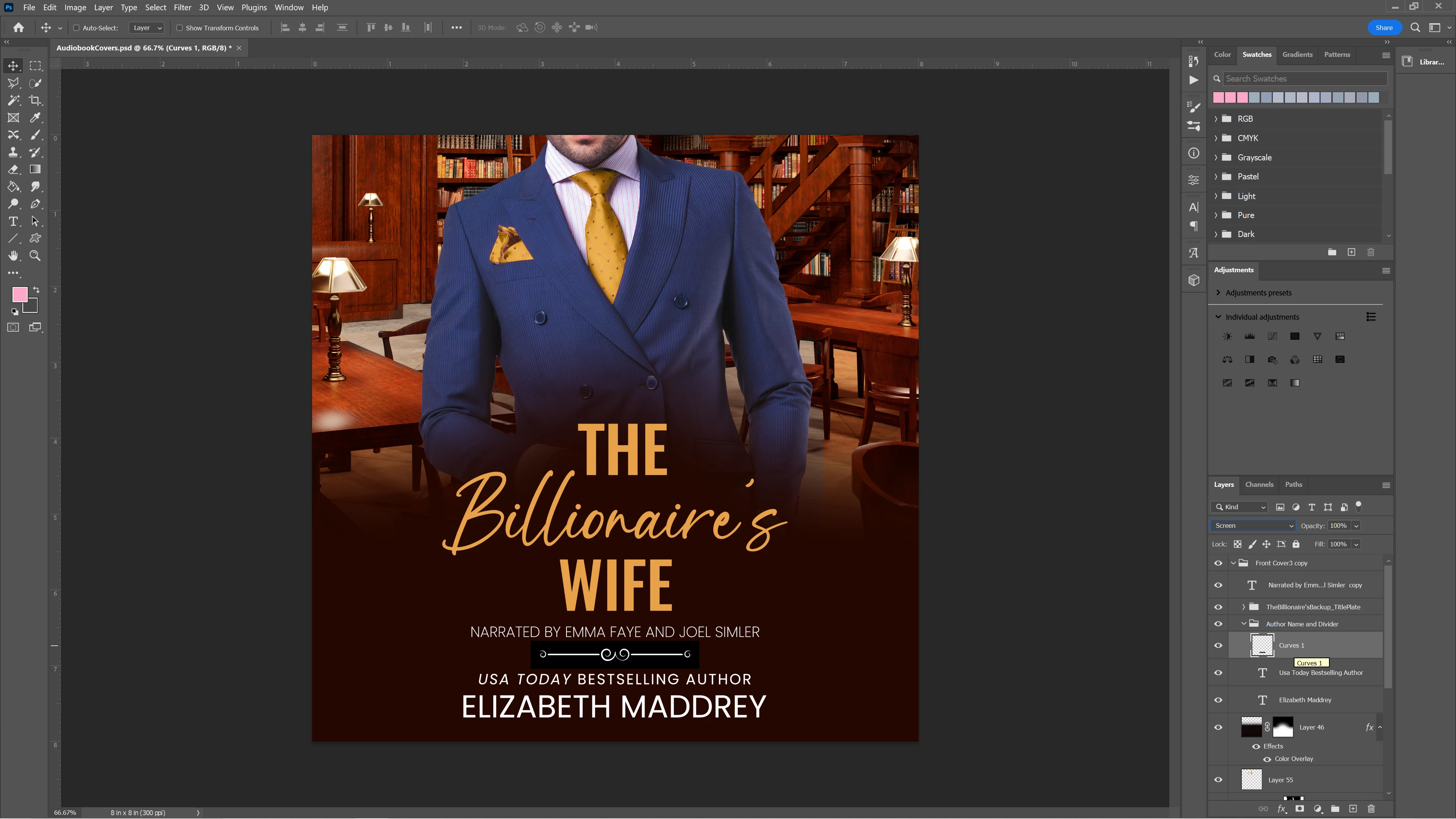The image size is (1456, 819).
Task: Select the Crop tool
Action: [35, 100]
